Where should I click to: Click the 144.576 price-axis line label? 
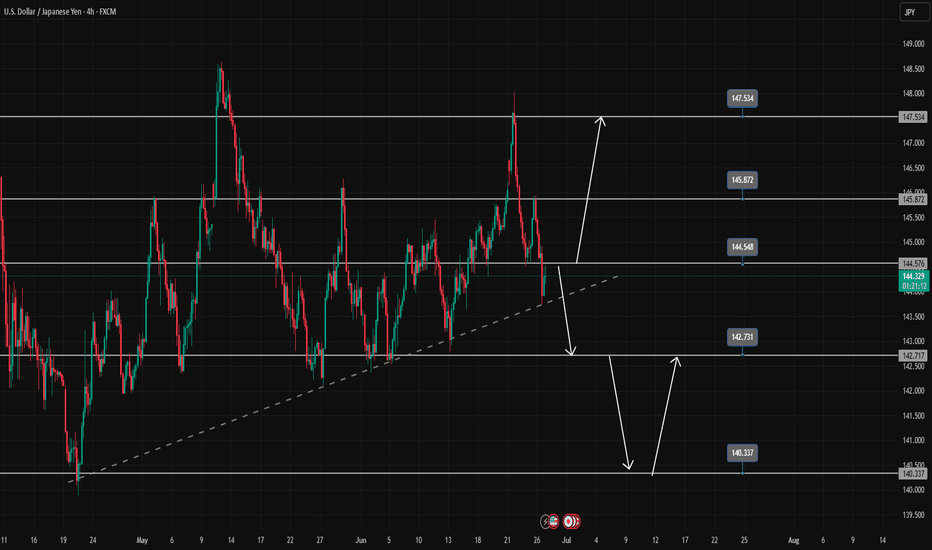point(914,263)
